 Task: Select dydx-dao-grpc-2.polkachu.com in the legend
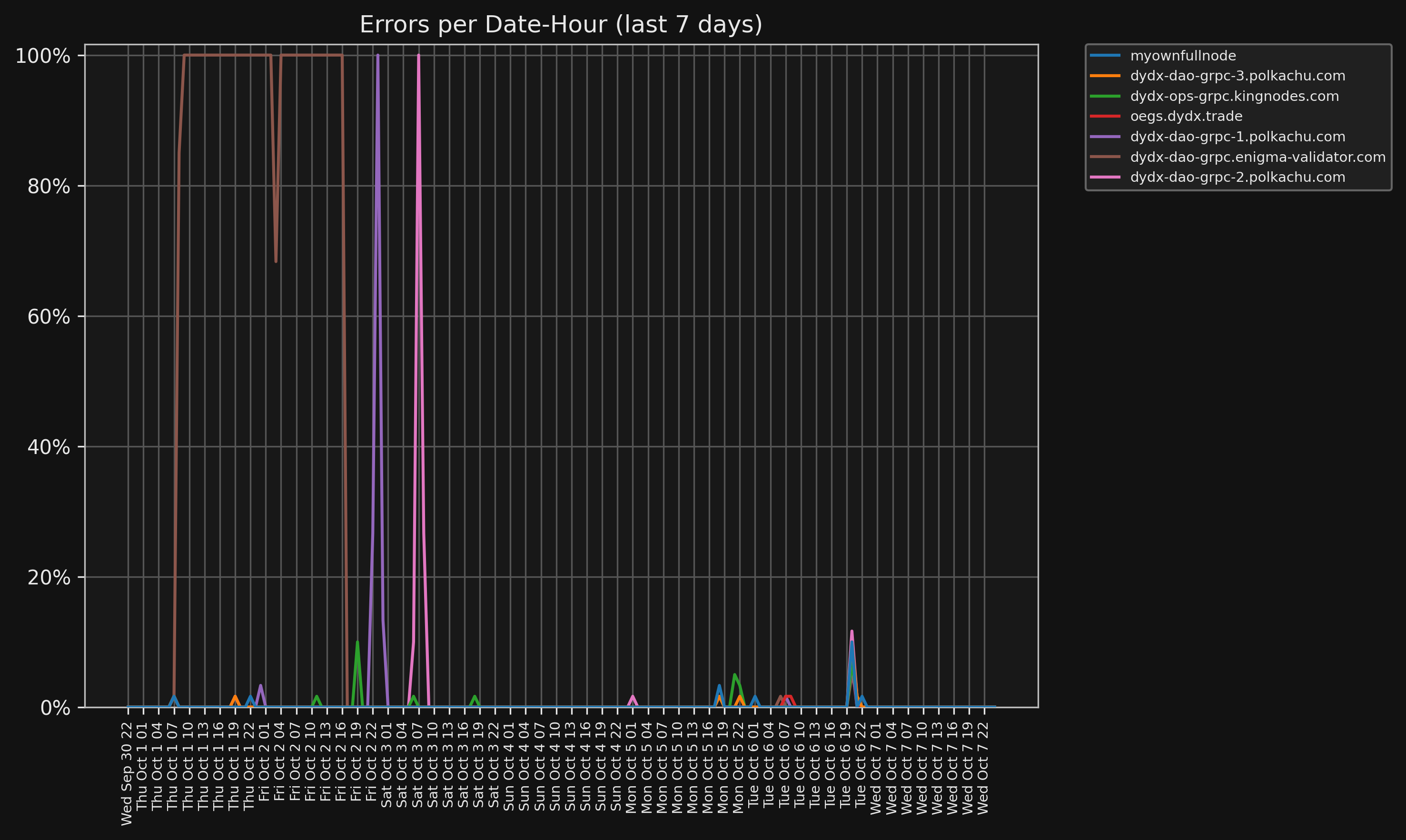[1238, 177]
